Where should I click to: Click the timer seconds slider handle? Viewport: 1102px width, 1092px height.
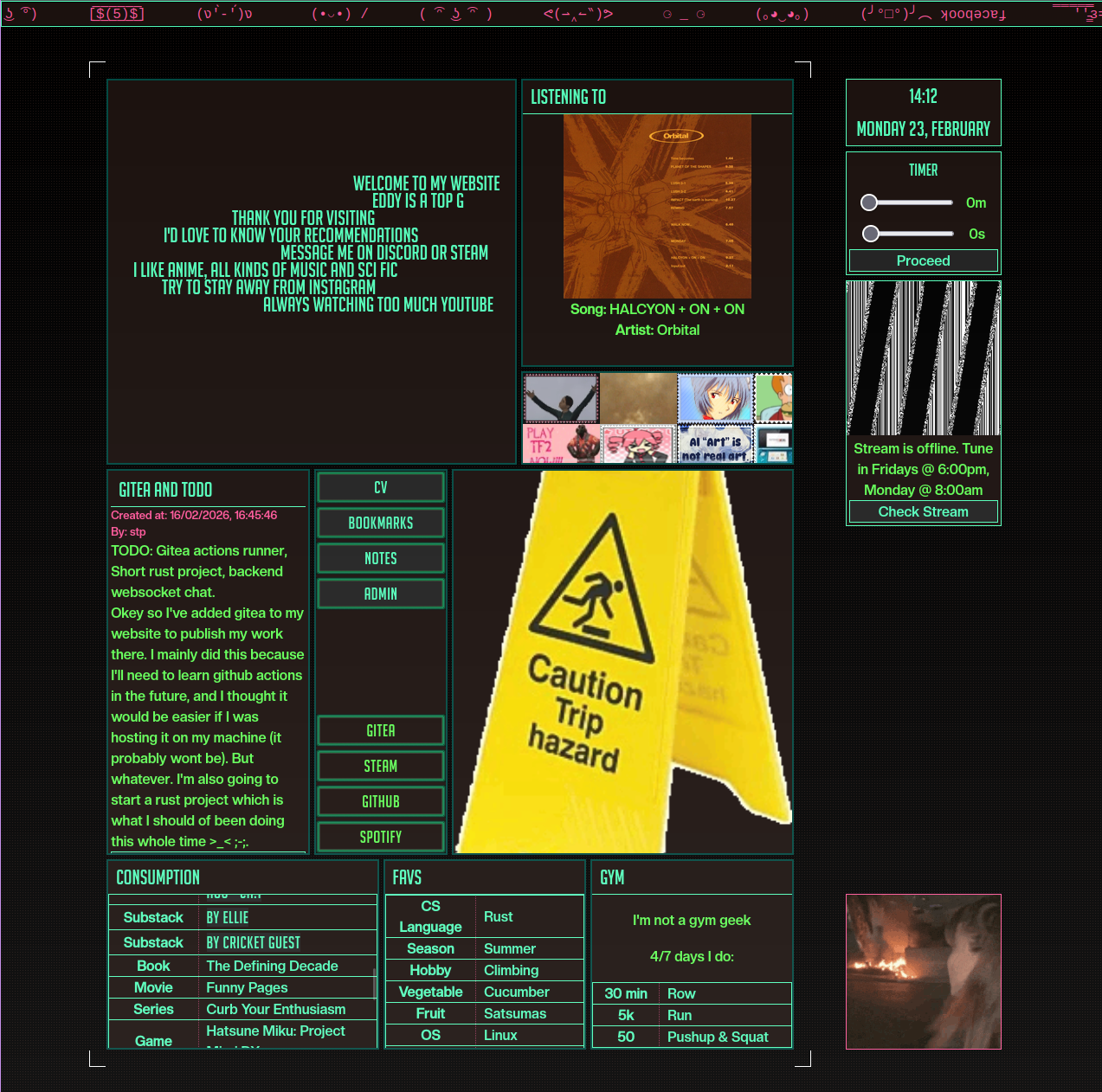[871, 234]
